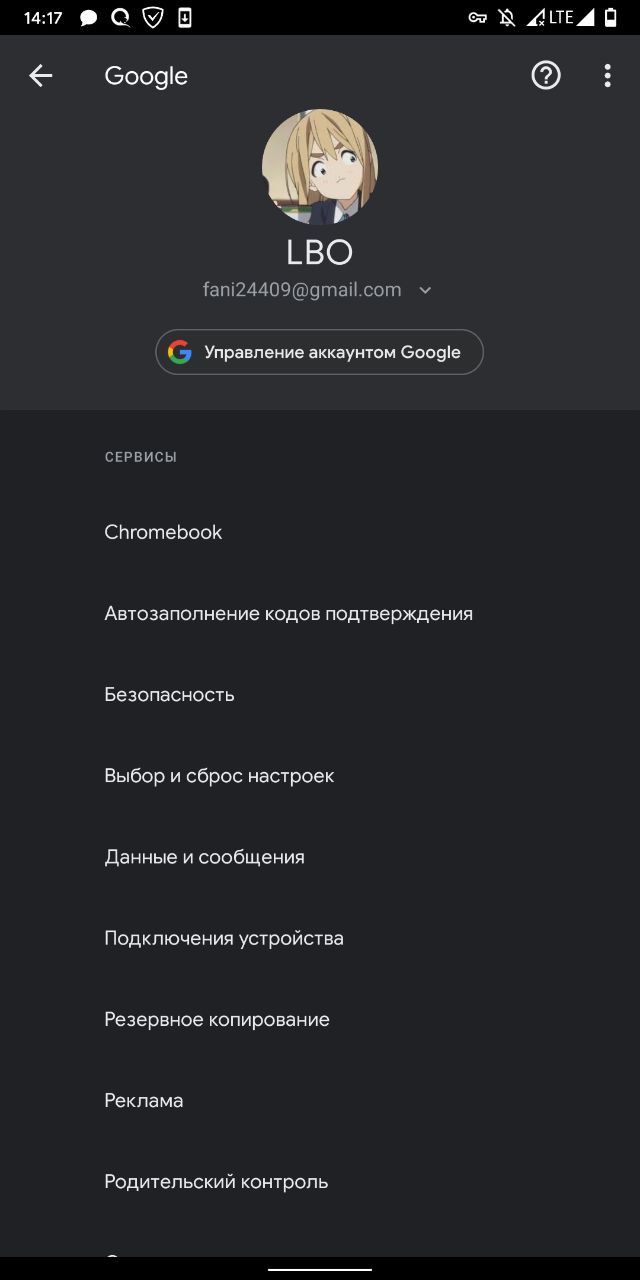The image size is (640, 1280).
Task: Tap the Реклама entry
Action: point(144,1100)
